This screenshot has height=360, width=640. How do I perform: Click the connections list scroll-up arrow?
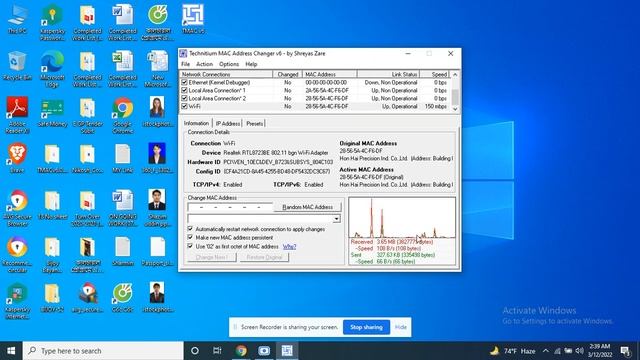(455, 75)
